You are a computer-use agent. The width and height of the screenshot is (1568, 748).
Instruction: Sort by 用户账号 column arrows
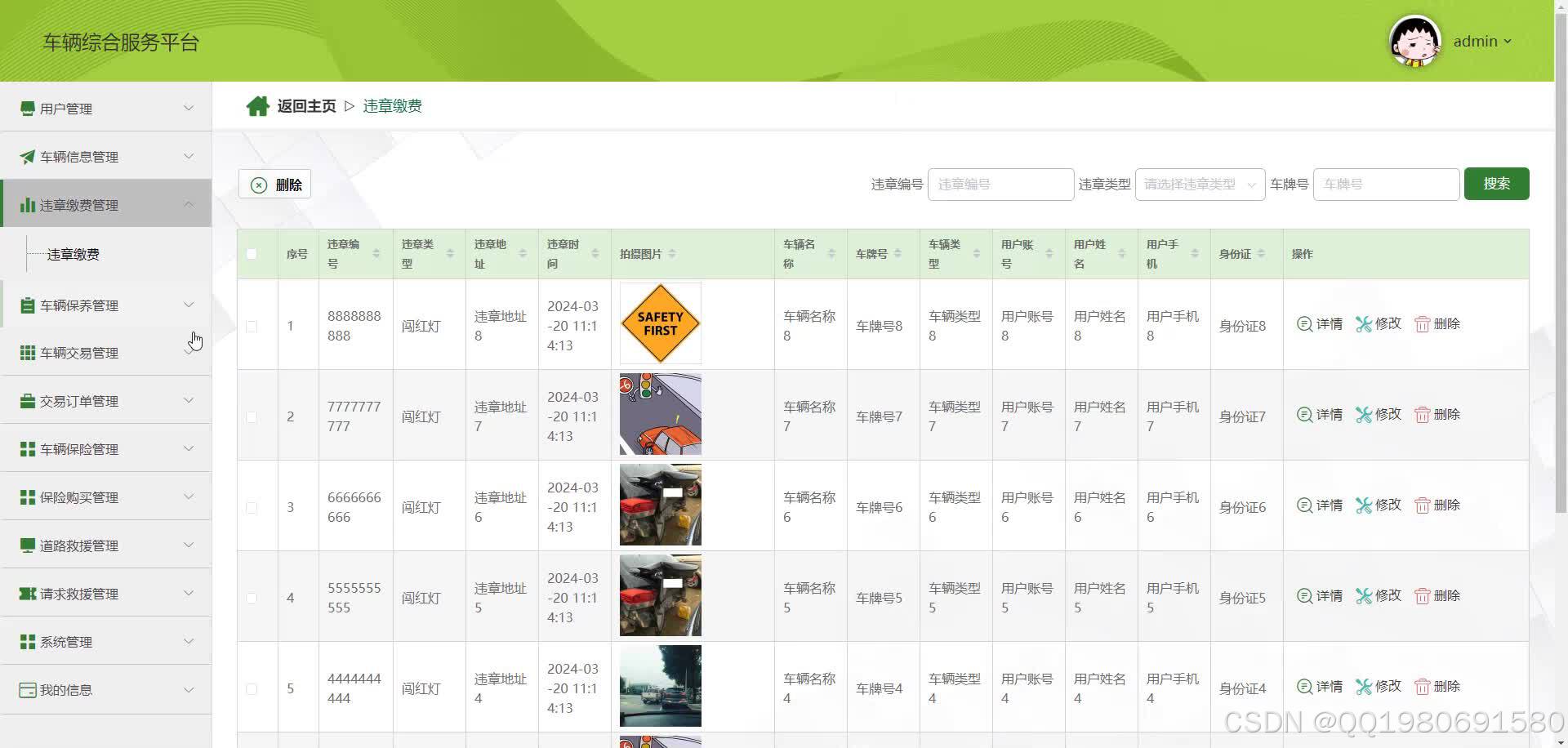pyautogui.click(x=1049, y=254)
